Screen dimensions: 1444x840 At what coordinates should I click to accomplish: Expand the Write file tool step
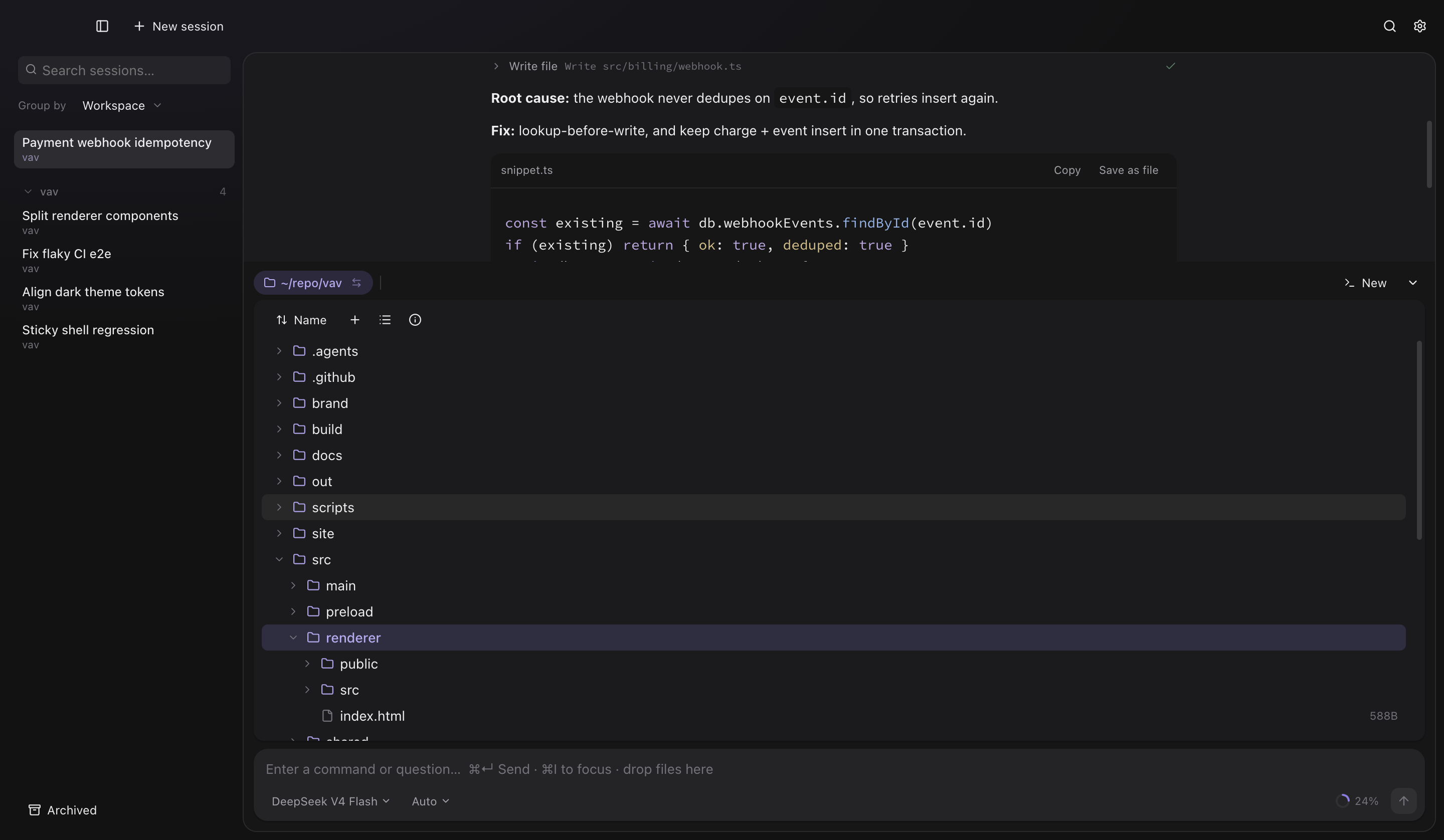[496, 67]
